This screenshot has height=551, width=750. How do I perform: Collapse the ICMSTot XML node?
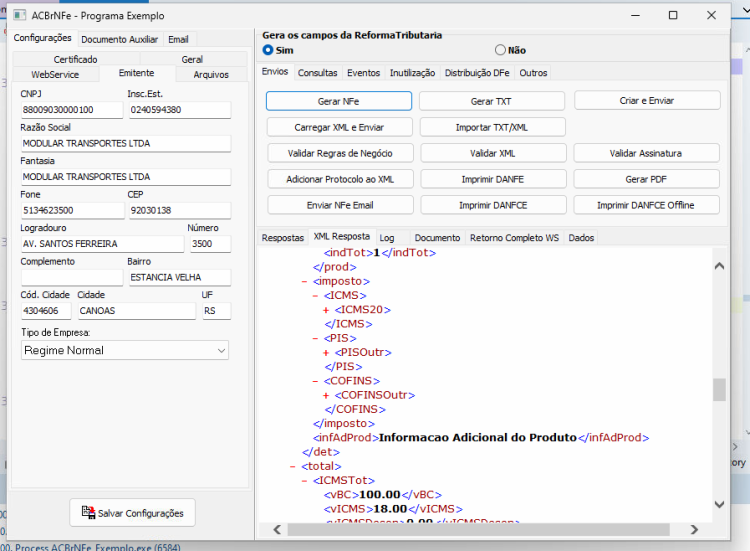tap(304, 481)
